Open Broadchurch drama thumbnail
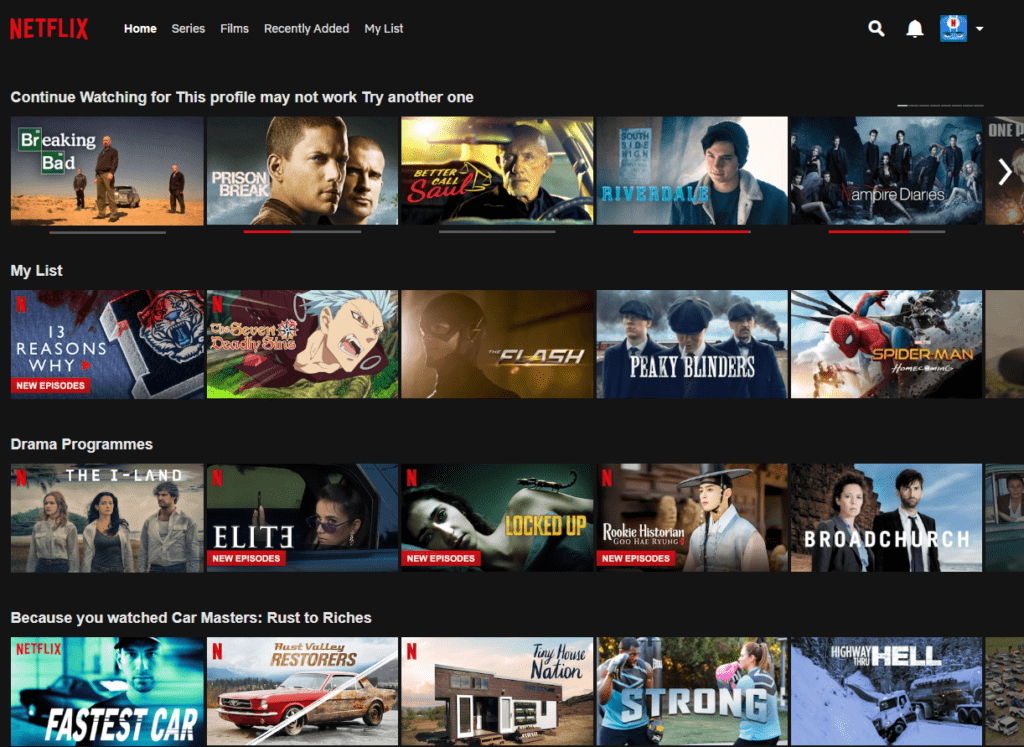This screenshot has height=747, width=1024. tap(886, 518)
